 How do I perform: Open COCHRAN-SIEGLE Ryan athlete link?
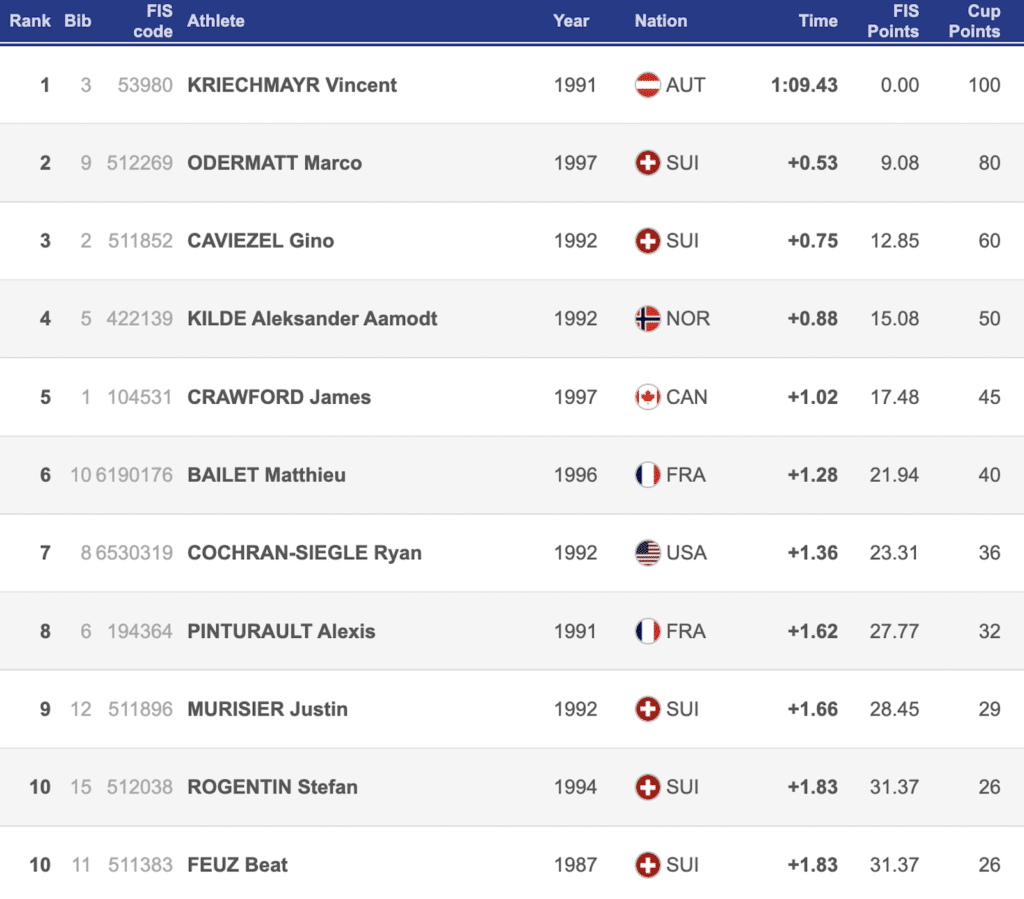304,553
